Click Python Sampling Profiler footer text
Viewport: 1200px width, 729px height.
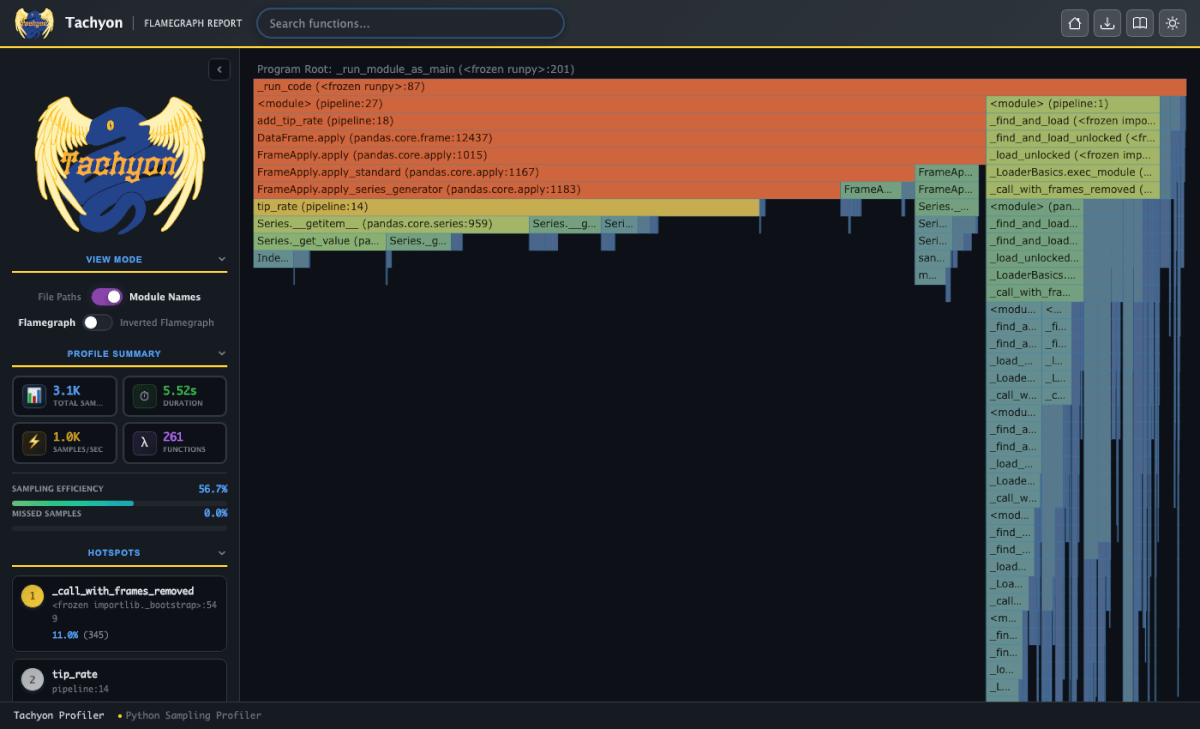(x=193, y=716)
